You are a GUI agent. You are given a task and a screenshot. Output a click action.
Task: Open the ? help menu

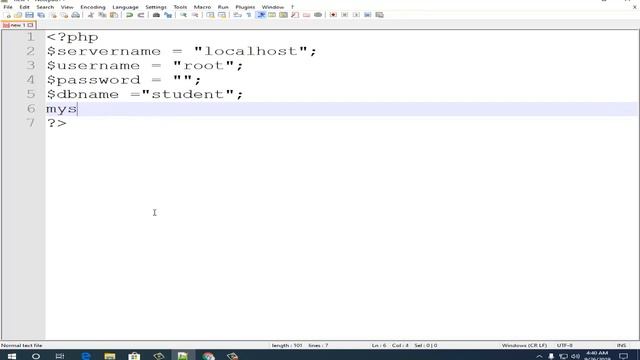pyautogui.click(x=292, y=7)
